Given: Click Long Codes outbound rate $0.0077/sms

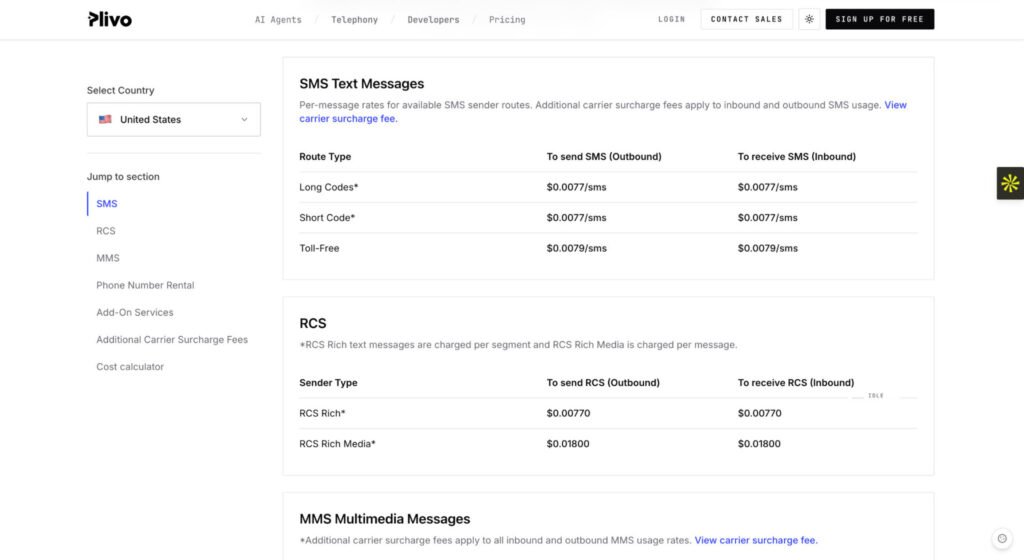Looking at the screenshot, I should (x=577, y=187).
